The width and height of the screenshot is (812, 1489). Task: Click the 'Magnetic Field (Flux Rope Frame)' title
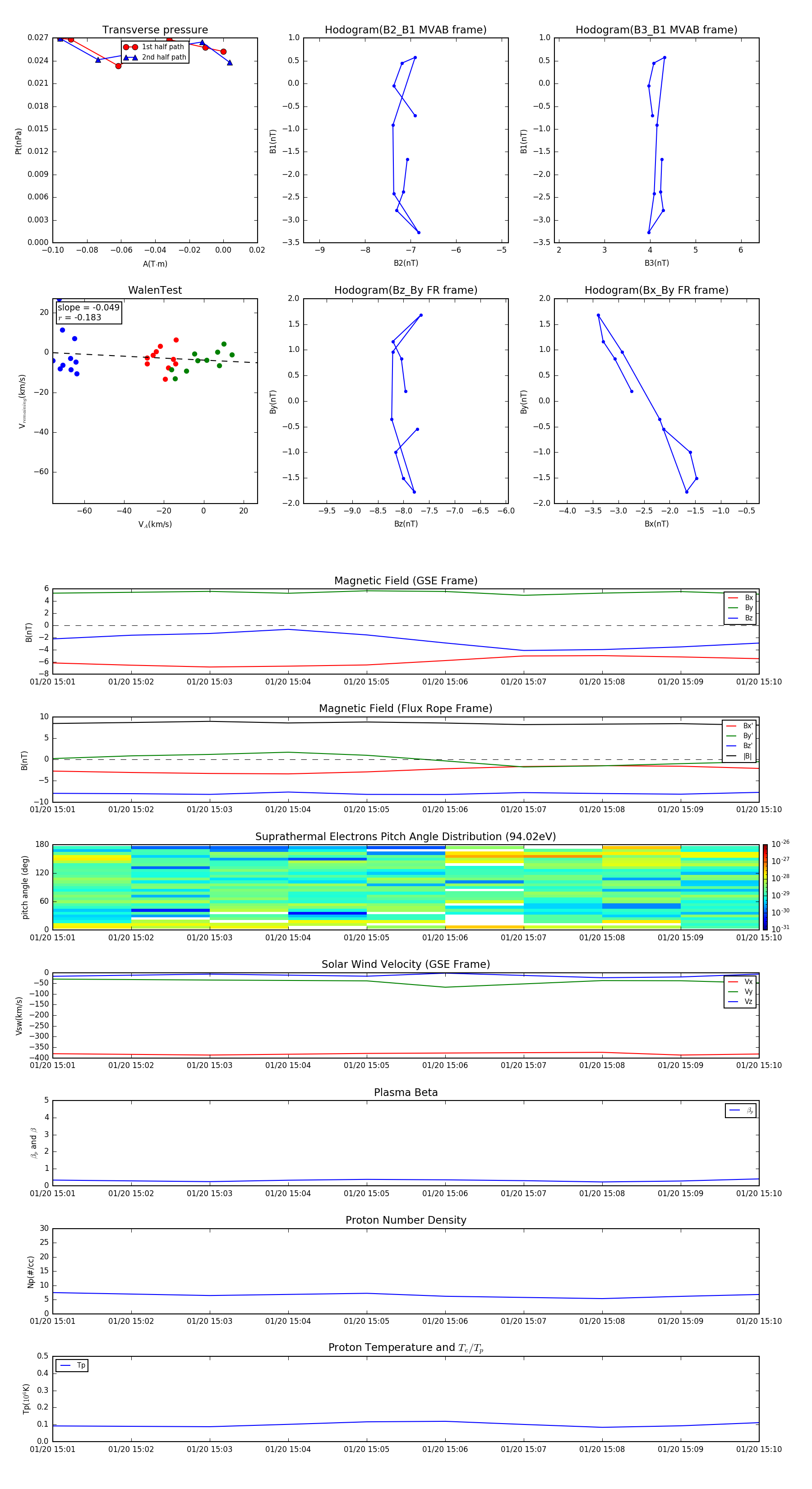click(x=406, y=709)
